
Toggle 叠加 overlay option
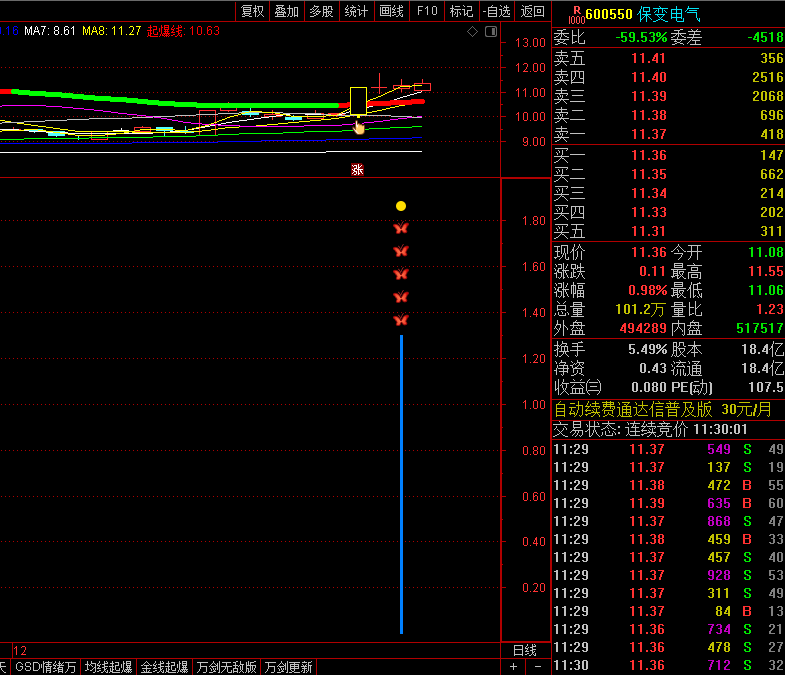coord(286,11)
